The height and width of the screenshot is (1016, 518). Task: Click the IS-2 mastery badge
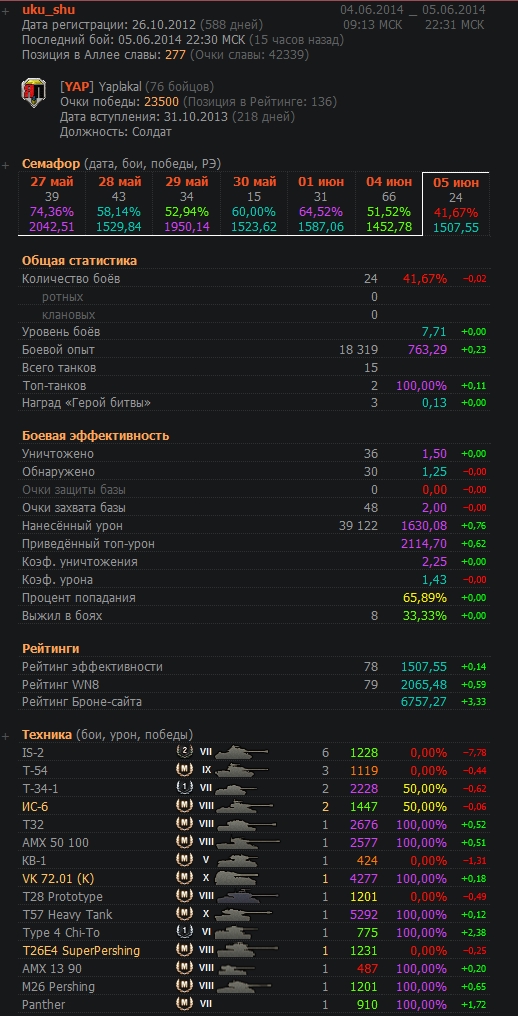pos(185,752)
